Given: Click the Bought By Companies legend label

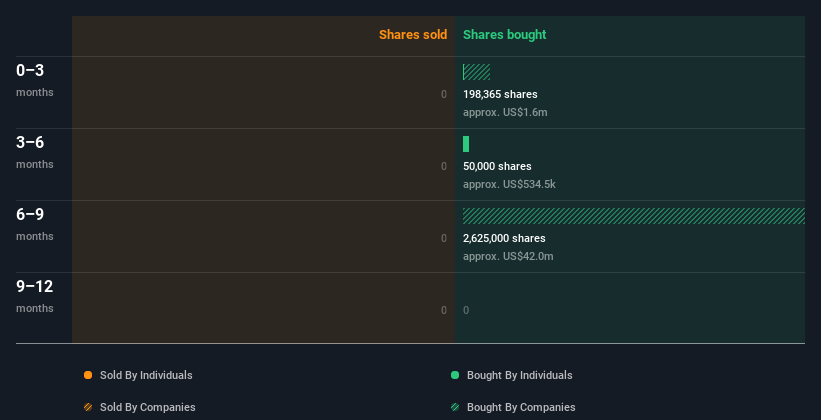Looking at the screenshot, I should tap(521, 407).
